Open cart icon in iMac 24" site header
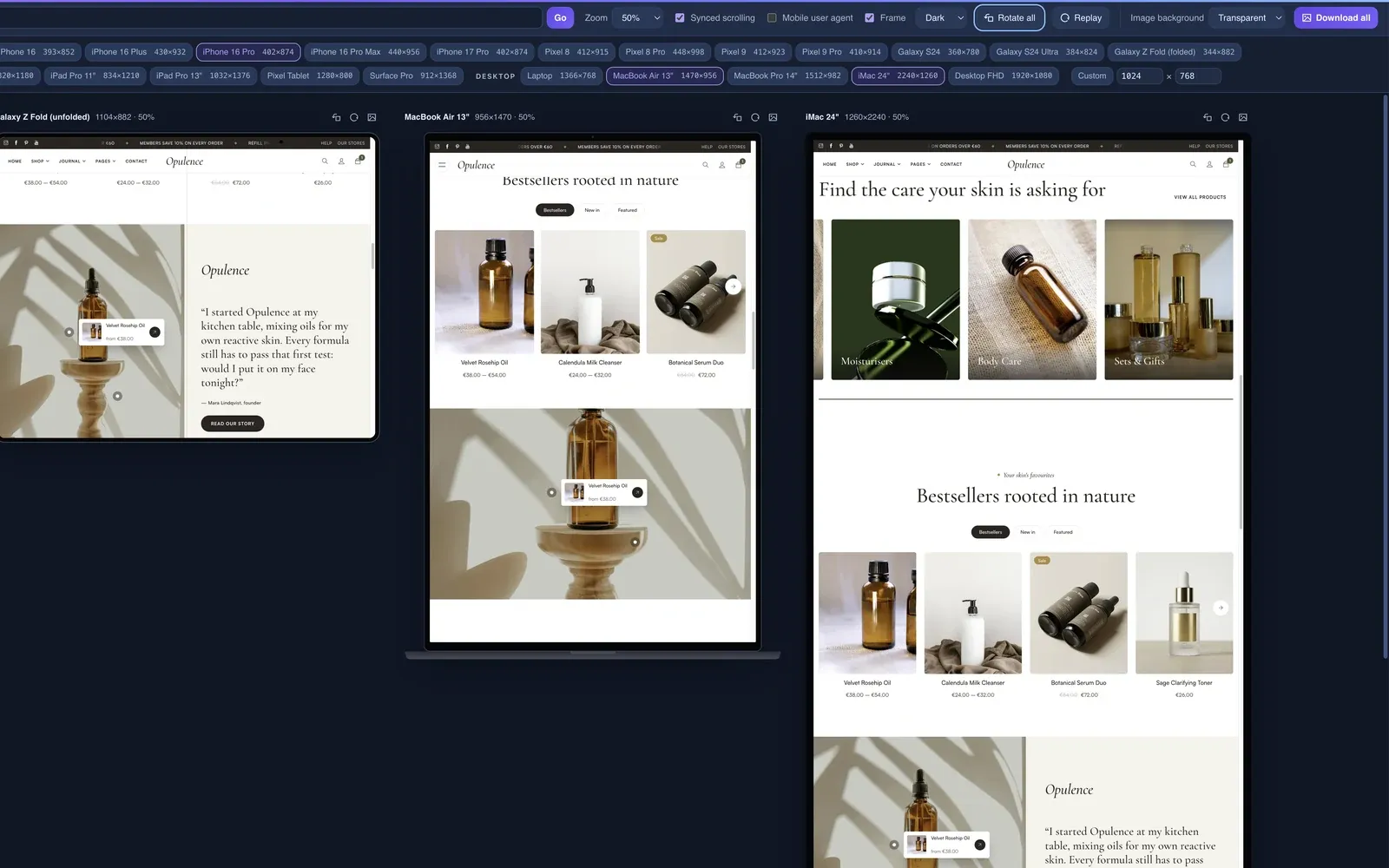Screen dimensions: 1389x868 point(1226,164)
